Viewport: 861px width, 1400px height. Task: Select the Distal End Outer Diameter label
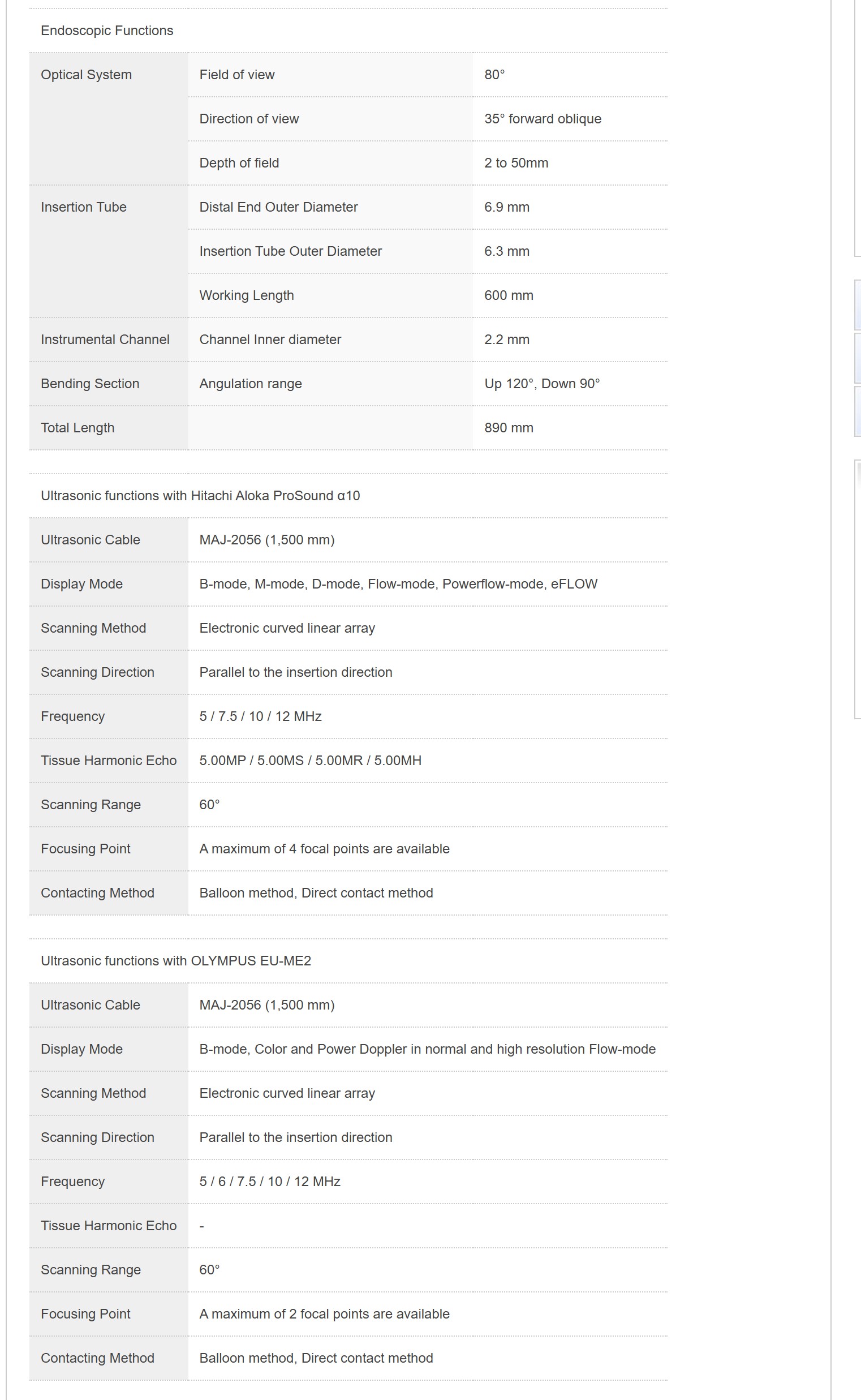[x=278, y=207]
